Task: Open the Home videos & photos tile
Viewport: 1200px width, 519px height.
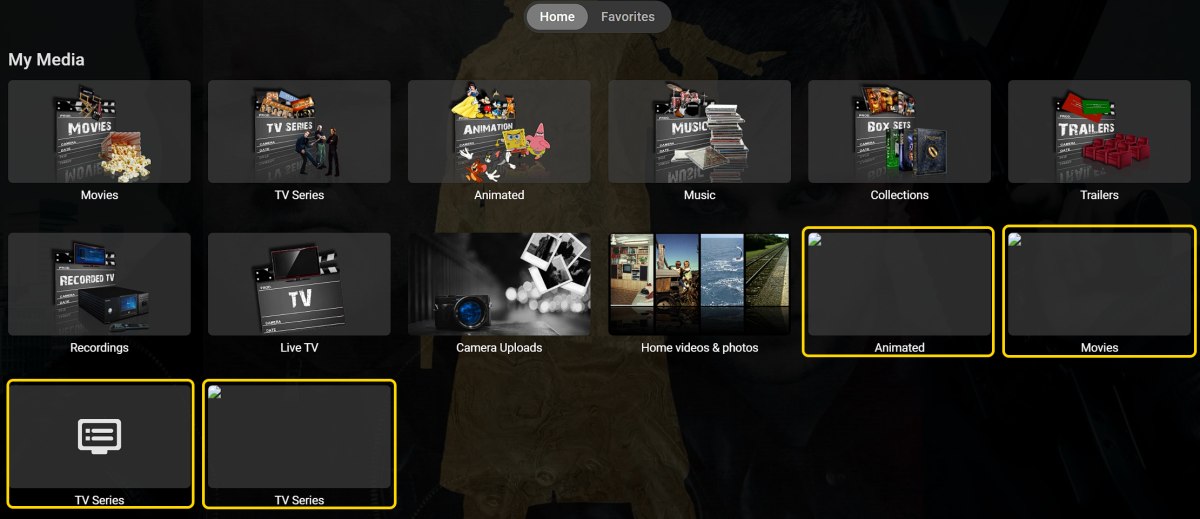Action: point(699,285)
